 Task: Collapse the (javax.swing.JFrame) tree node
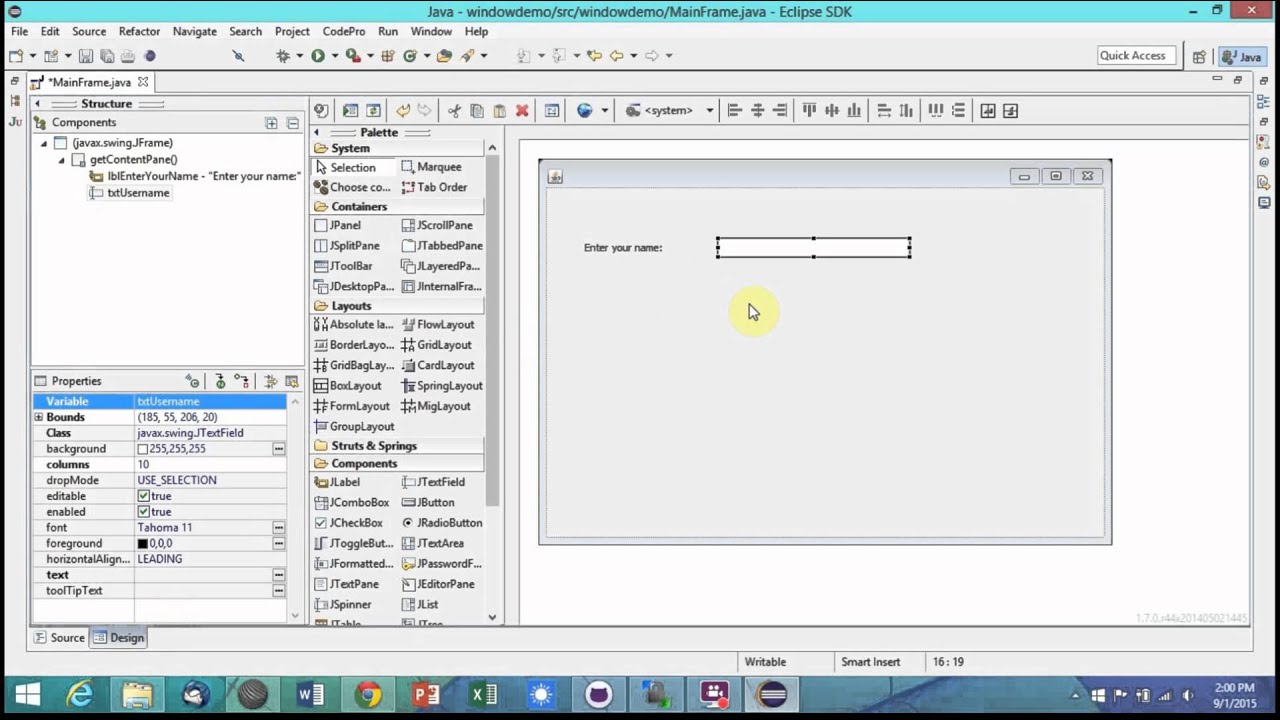(x=44, y=144)
